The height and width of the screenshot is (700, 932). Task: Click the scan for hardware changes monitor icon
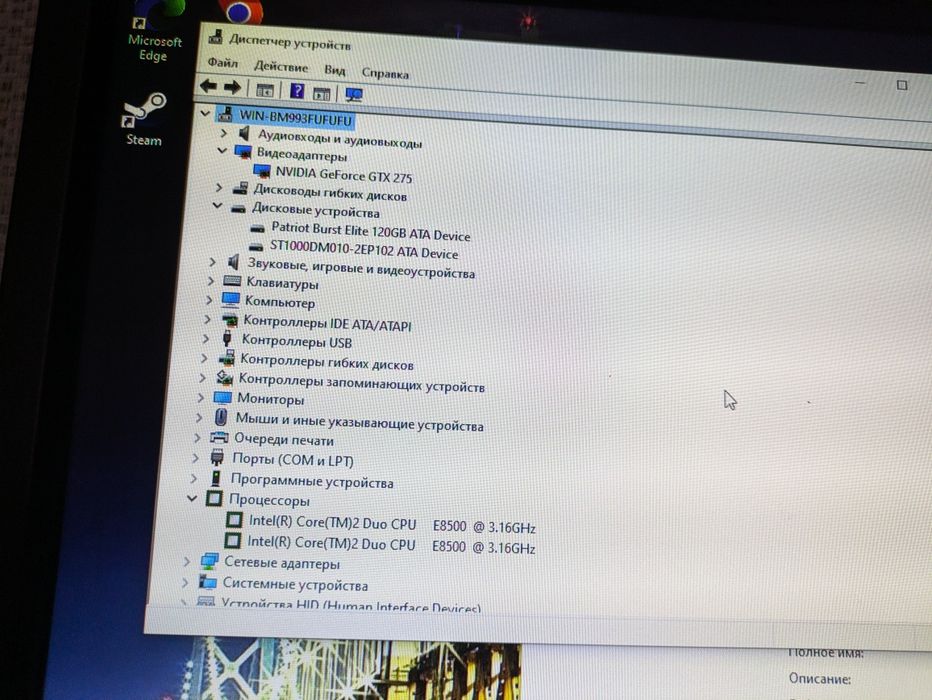pyautogui.click(x=354, y=94)
